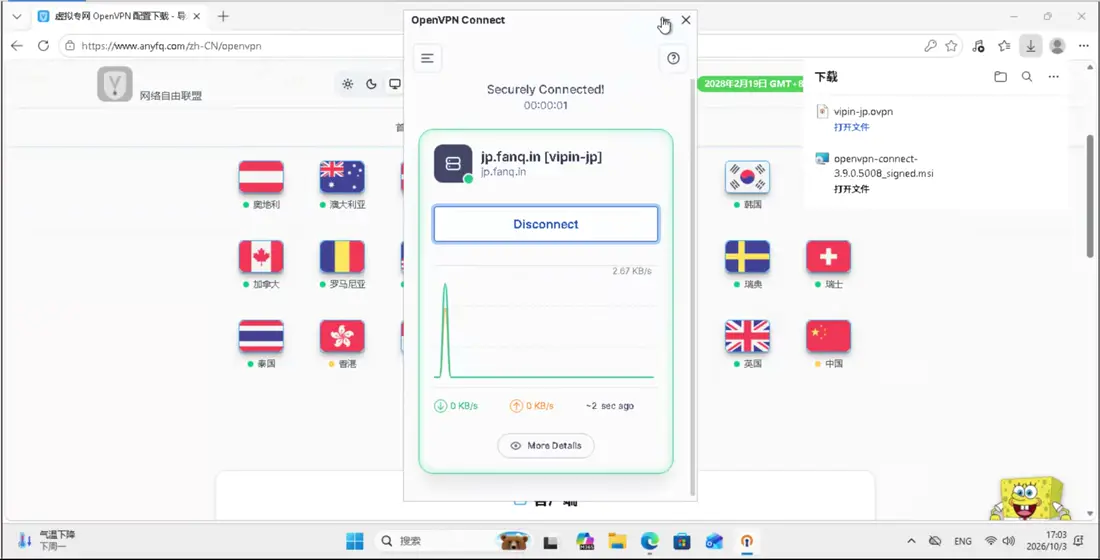Select the Austria 奥地利 flag
This screenshot has height=560, width=1100.
[x=261, y=177]
